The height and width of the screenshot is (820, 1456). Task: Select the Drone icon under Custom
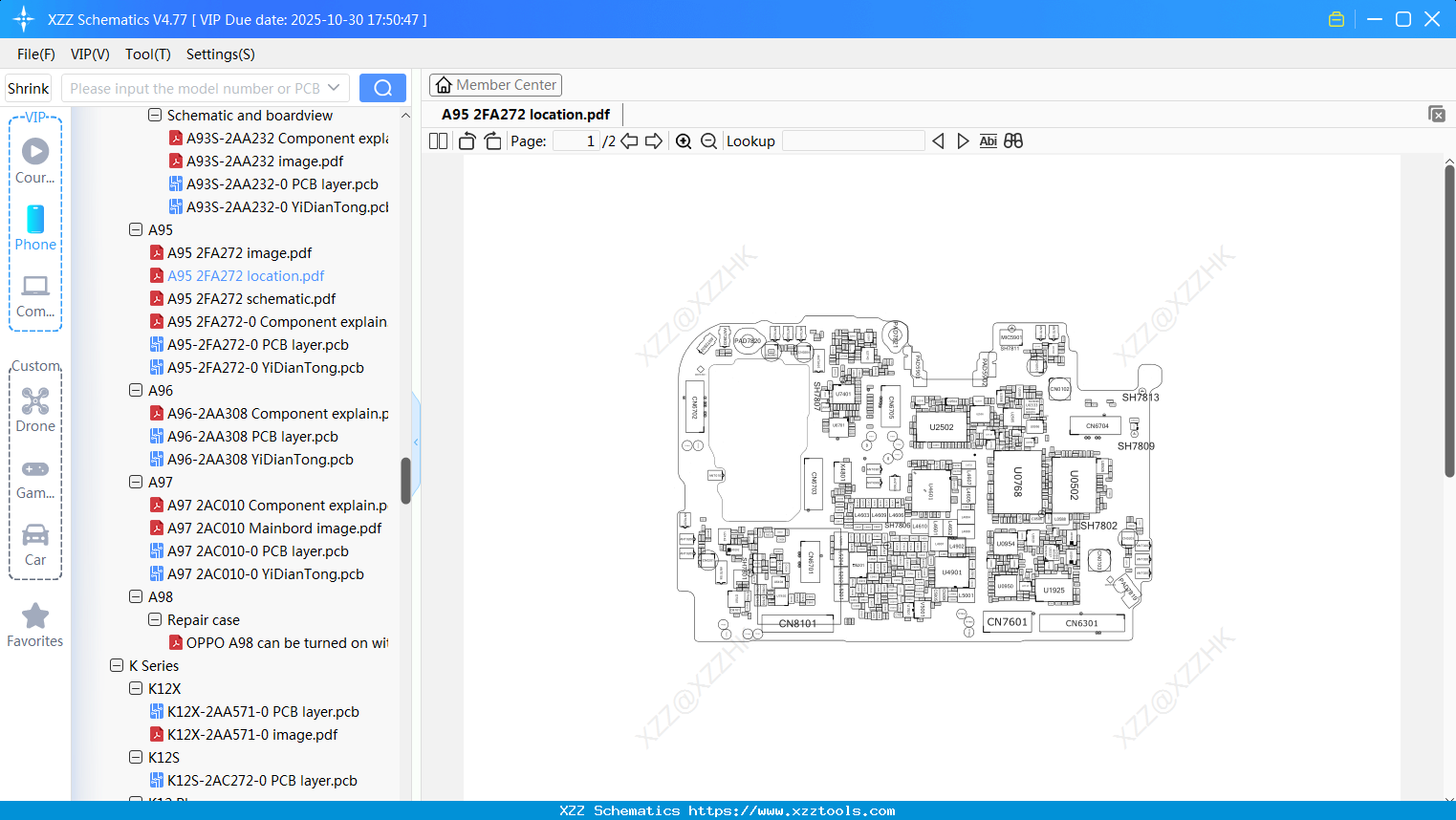coord(35,401)
